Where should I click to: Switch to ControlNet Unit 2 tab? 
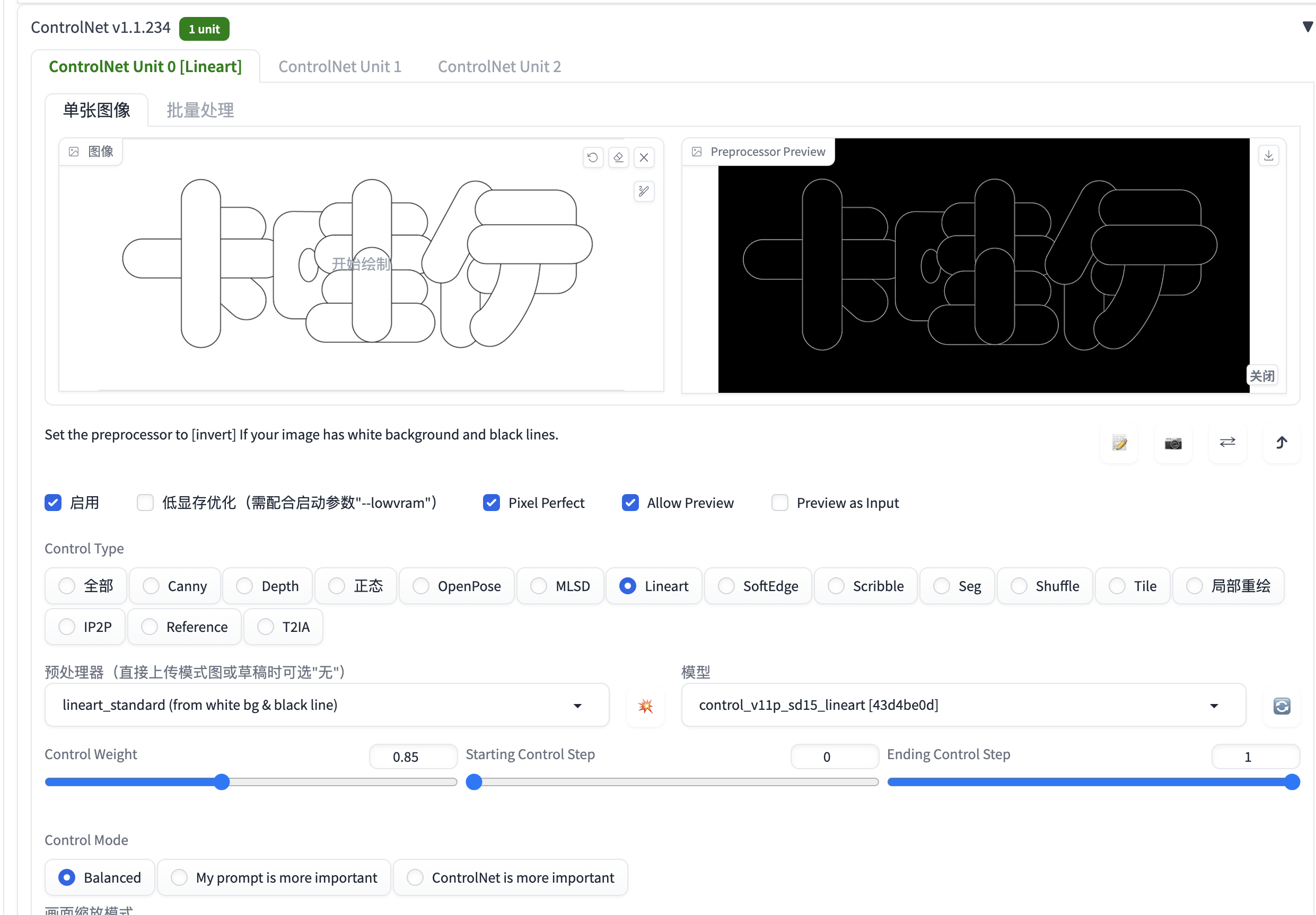[499, 66]
